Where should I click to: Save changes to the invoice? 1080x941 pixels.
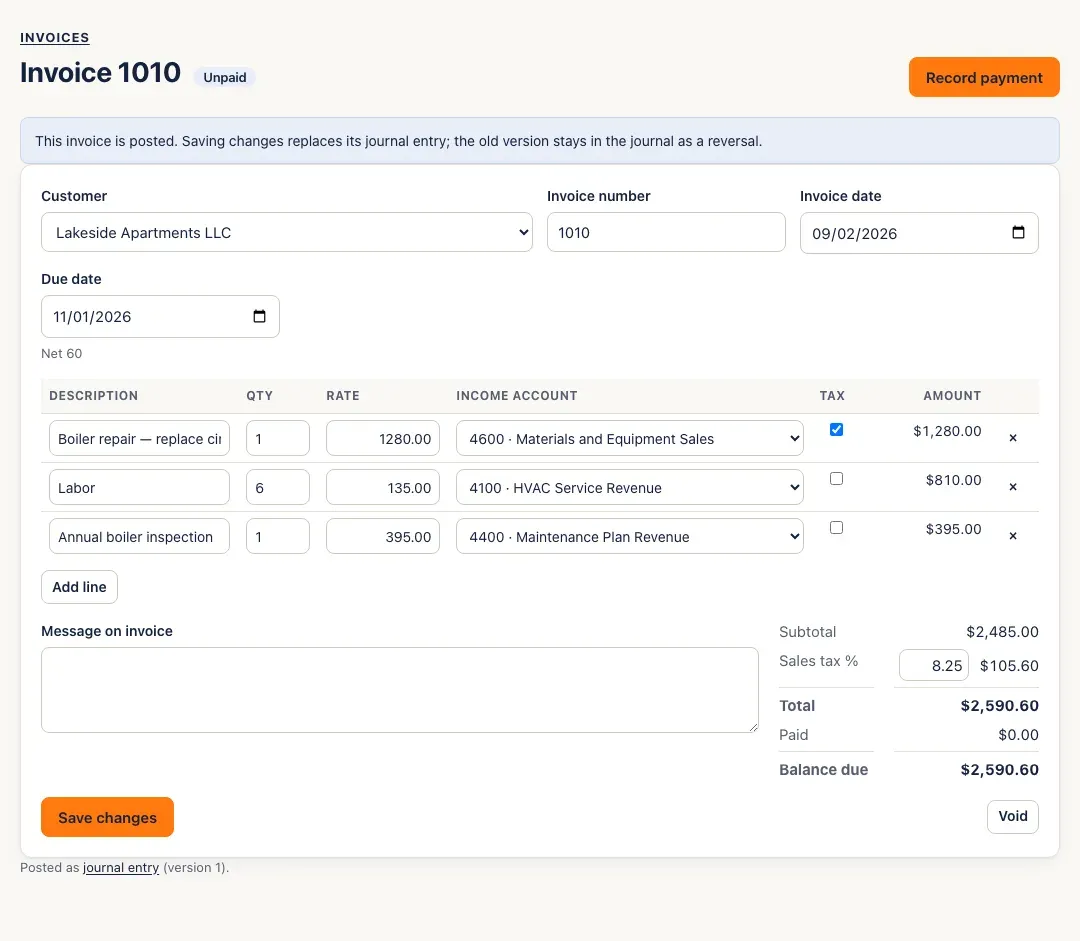(107, 817)
